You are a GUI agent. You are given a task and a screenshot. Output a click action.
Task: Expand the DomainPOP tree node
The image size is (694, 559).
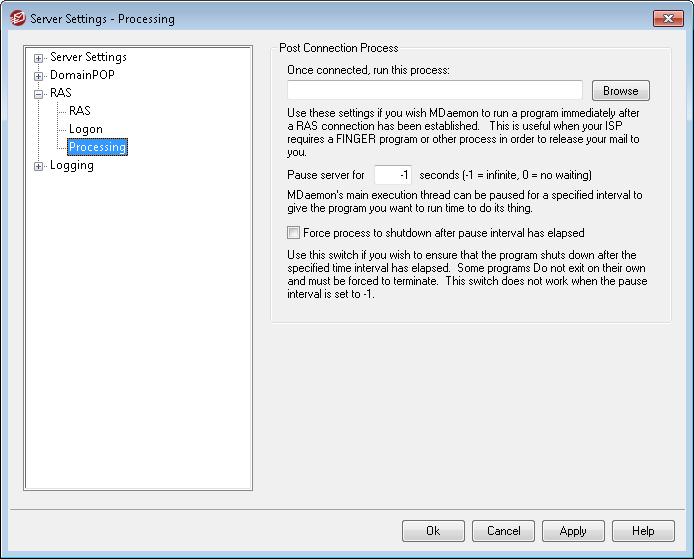point(39,76)
